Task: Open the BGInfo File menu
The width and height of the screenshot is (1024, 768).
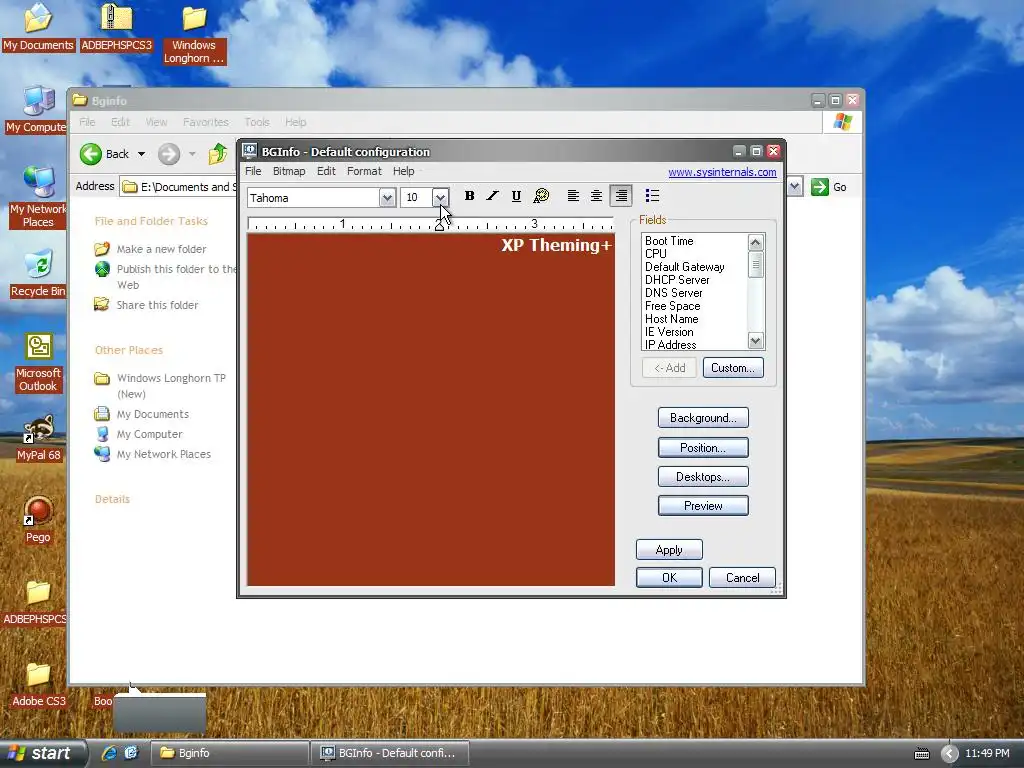Action: [x=253, y=171]
